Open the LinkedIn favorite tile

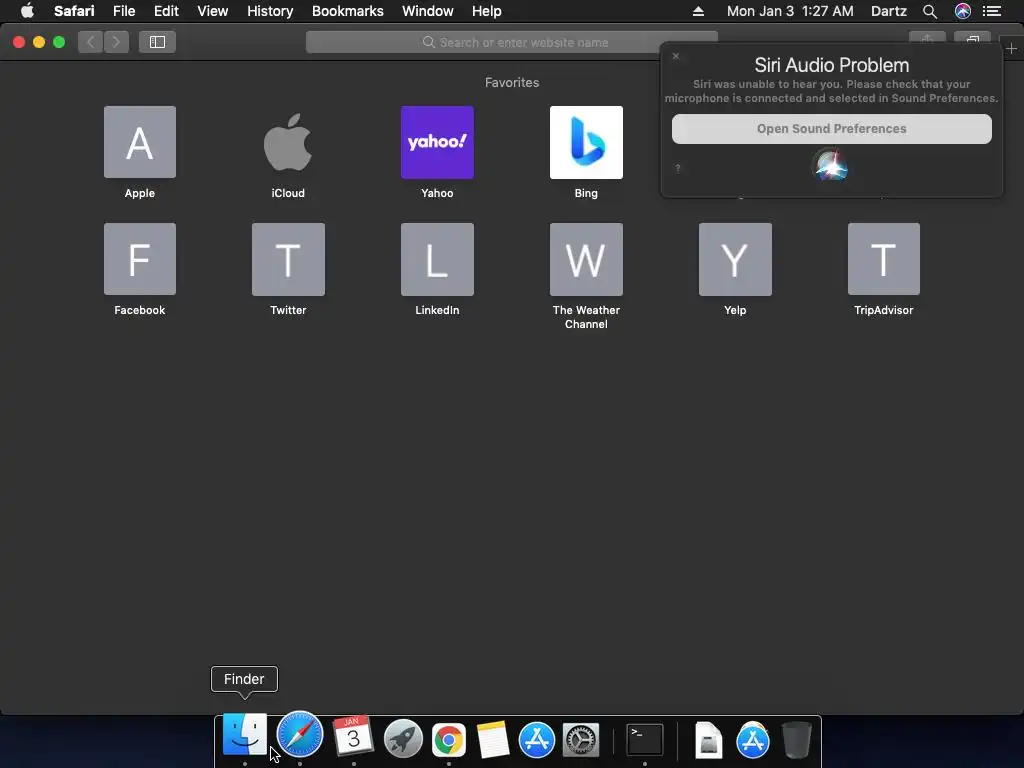pyautogui.click(x=437, y=259)
